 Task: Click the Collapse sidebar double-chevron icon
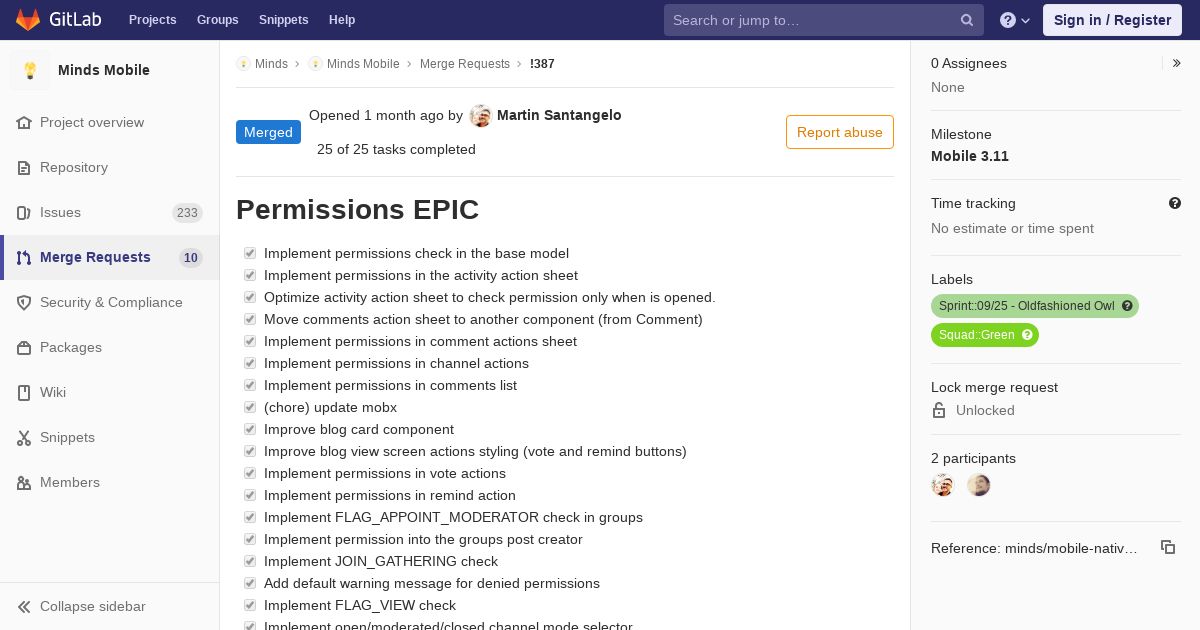pyautogui.click(x=24, y=606)
